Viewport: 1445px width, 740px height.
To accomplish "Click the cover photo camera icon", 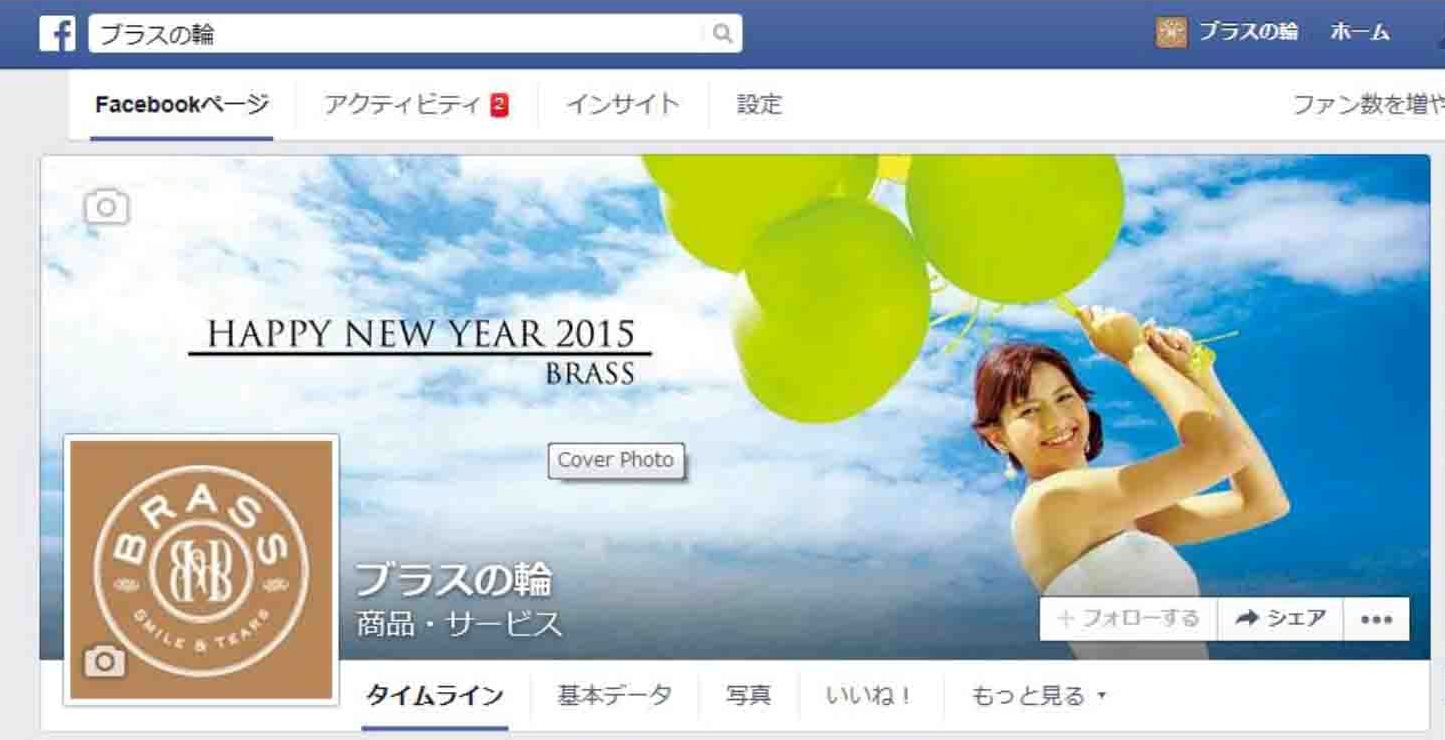I will pos(106,208).
